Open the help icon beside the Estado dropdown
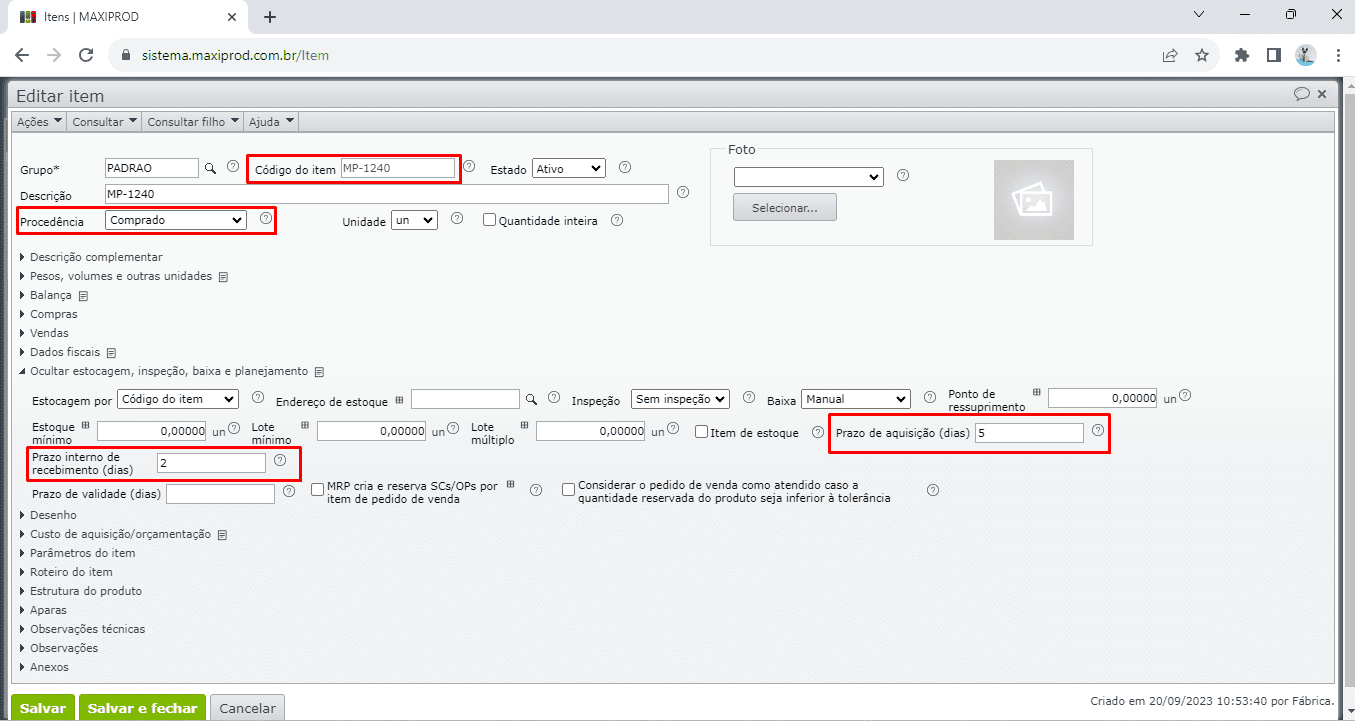The width and height of the screenshot is (1355, 721). tap(625, 167)
